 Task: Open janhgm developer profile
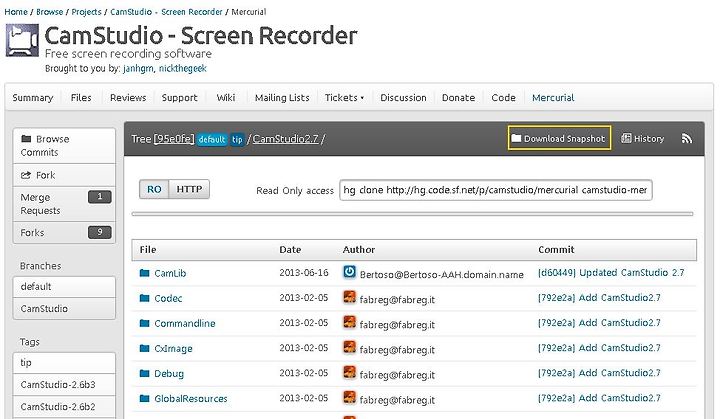(x=138, y=68)
